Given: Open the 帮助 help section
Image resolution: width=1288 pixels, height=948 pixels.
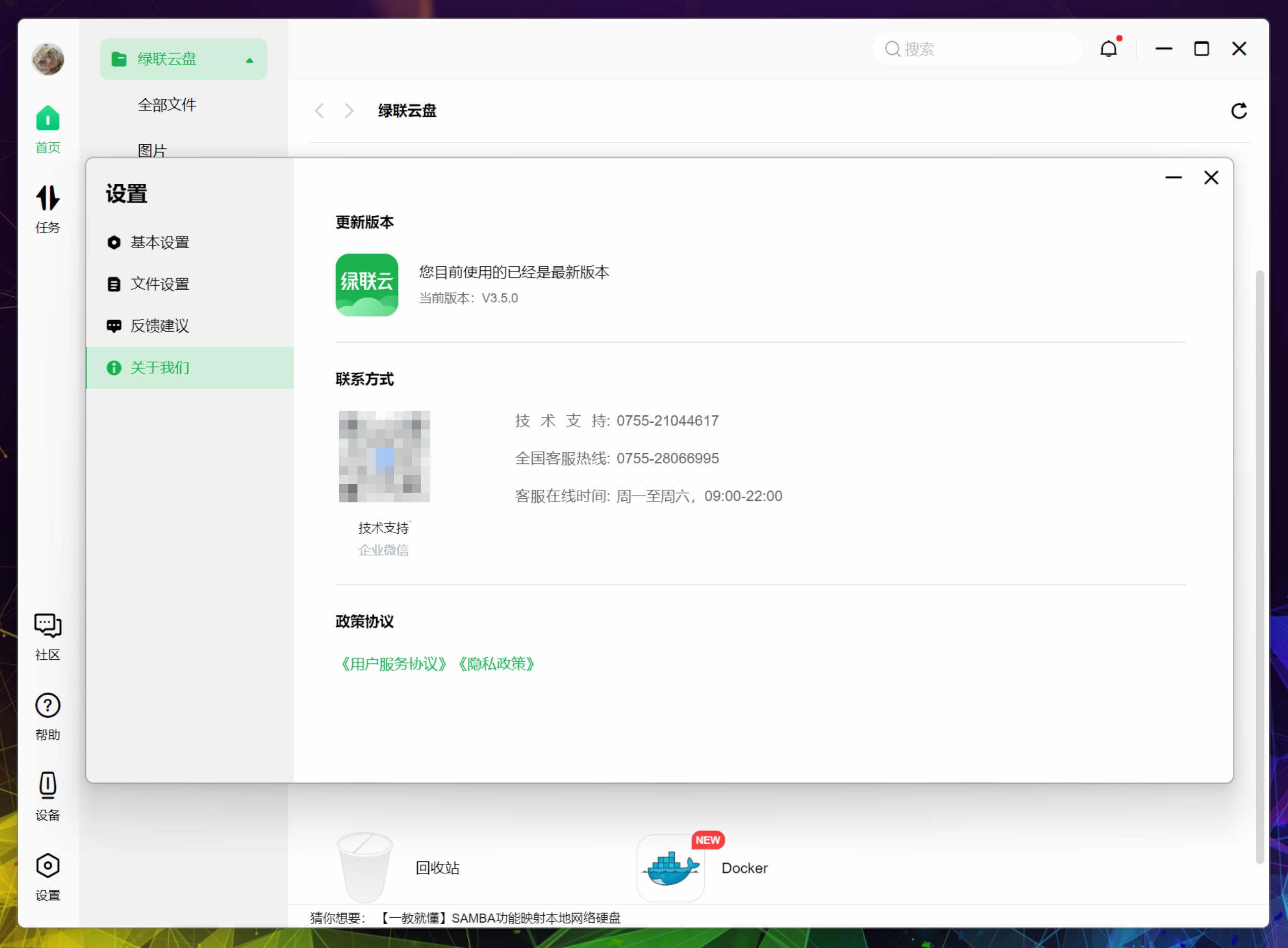Looking at the screenshot, I should (47, 716).
